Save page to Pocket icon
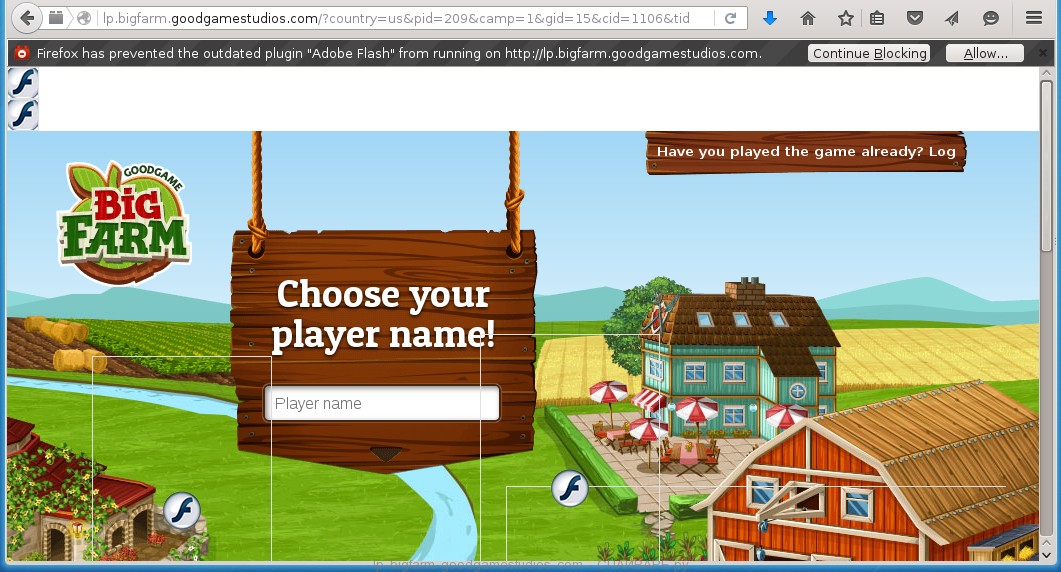The height and width of the screenshot is (572, 1061). point(915,18)
